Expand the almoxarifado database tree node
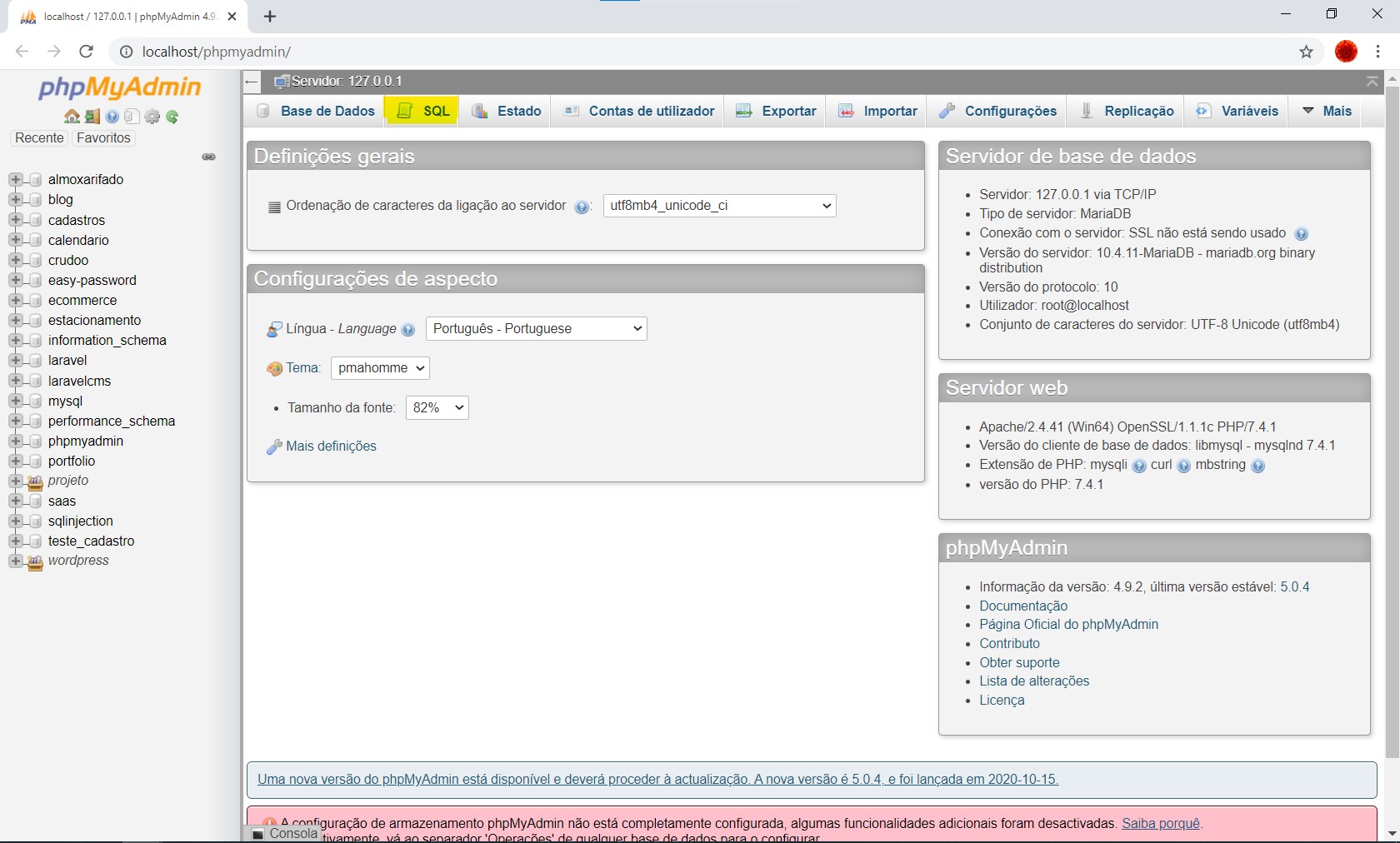The height and width of the screenshot is (843, 1400). 15,180
